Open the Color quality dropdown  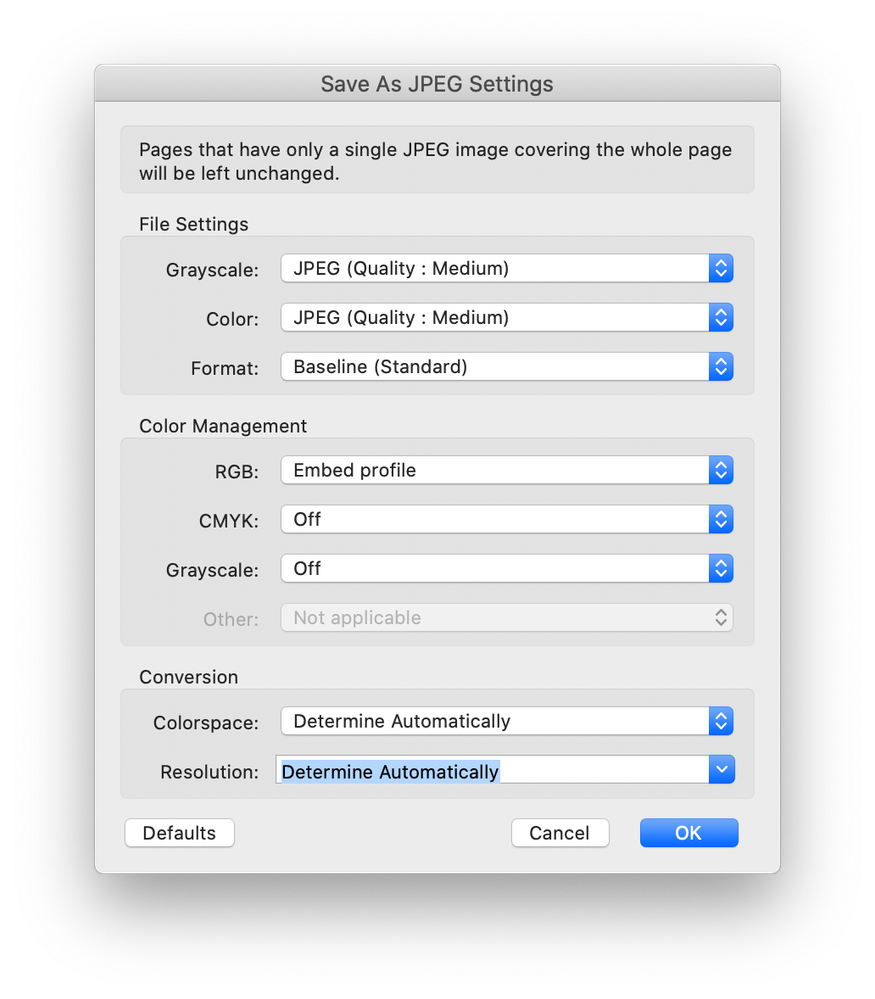click(x=480, y=317)
